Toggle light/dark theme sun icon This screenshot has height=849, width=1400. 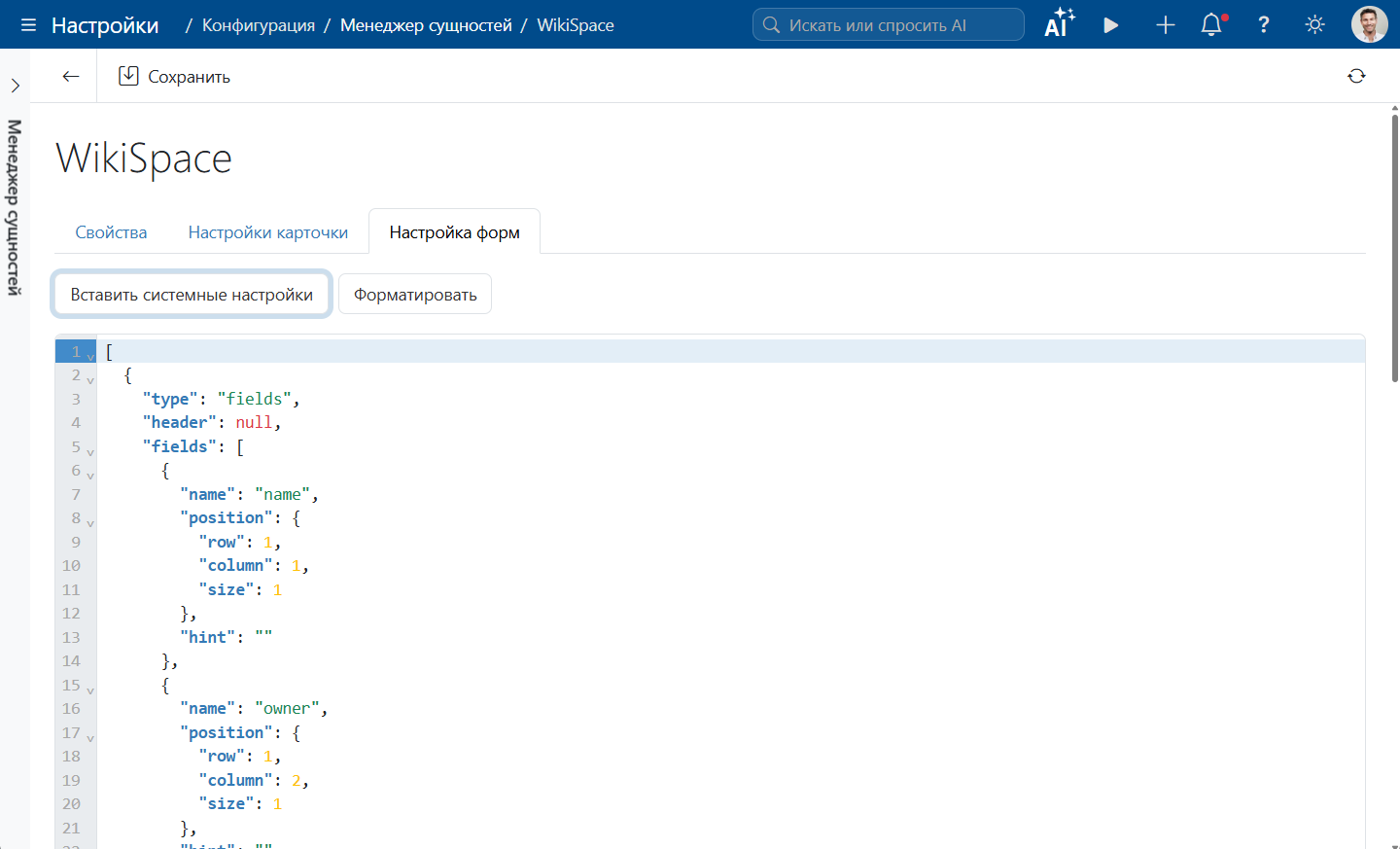point(1315,25)
